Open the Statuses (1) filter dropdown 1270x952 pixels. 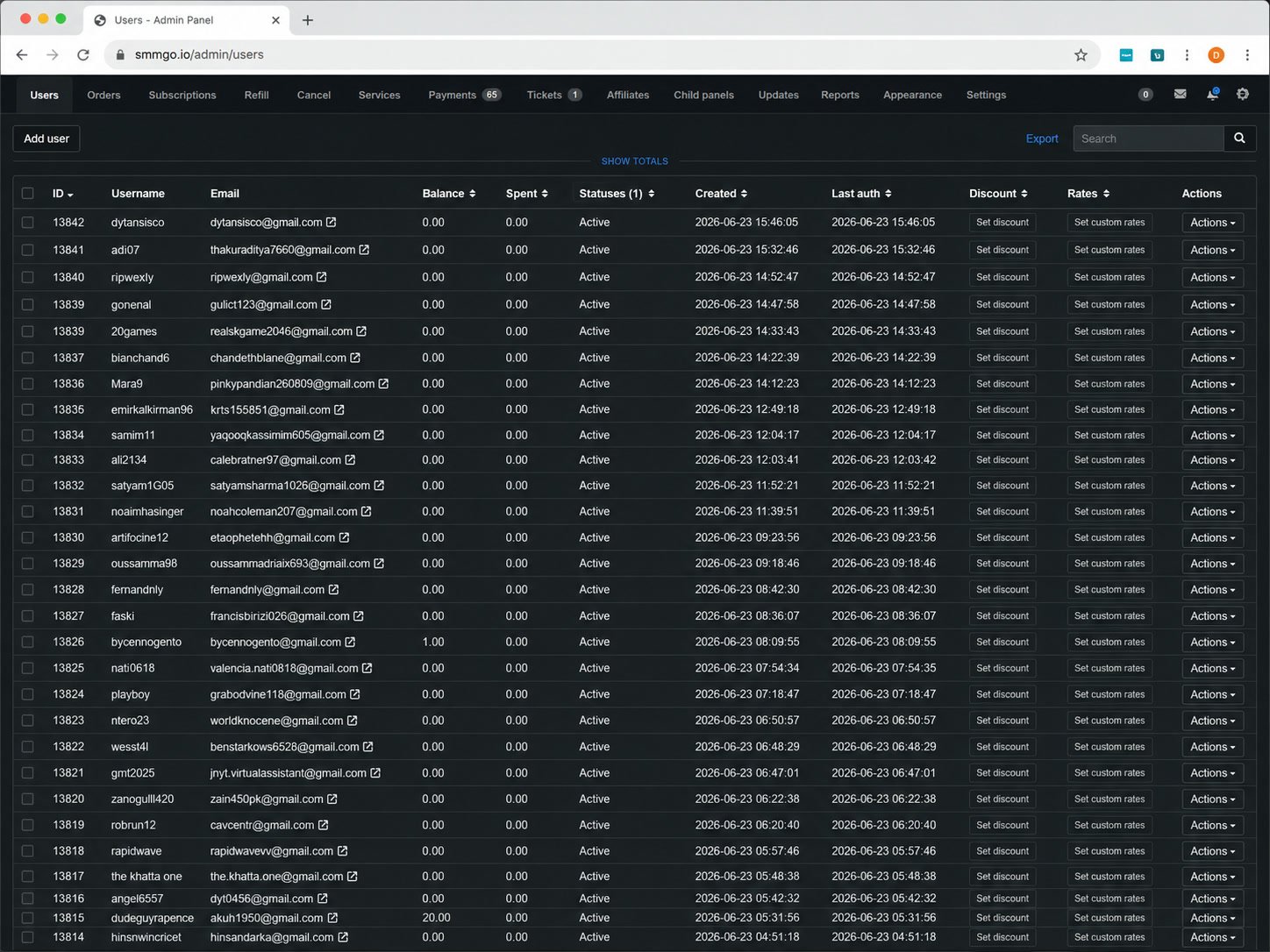pyautogui.click(x=617, y=194)
